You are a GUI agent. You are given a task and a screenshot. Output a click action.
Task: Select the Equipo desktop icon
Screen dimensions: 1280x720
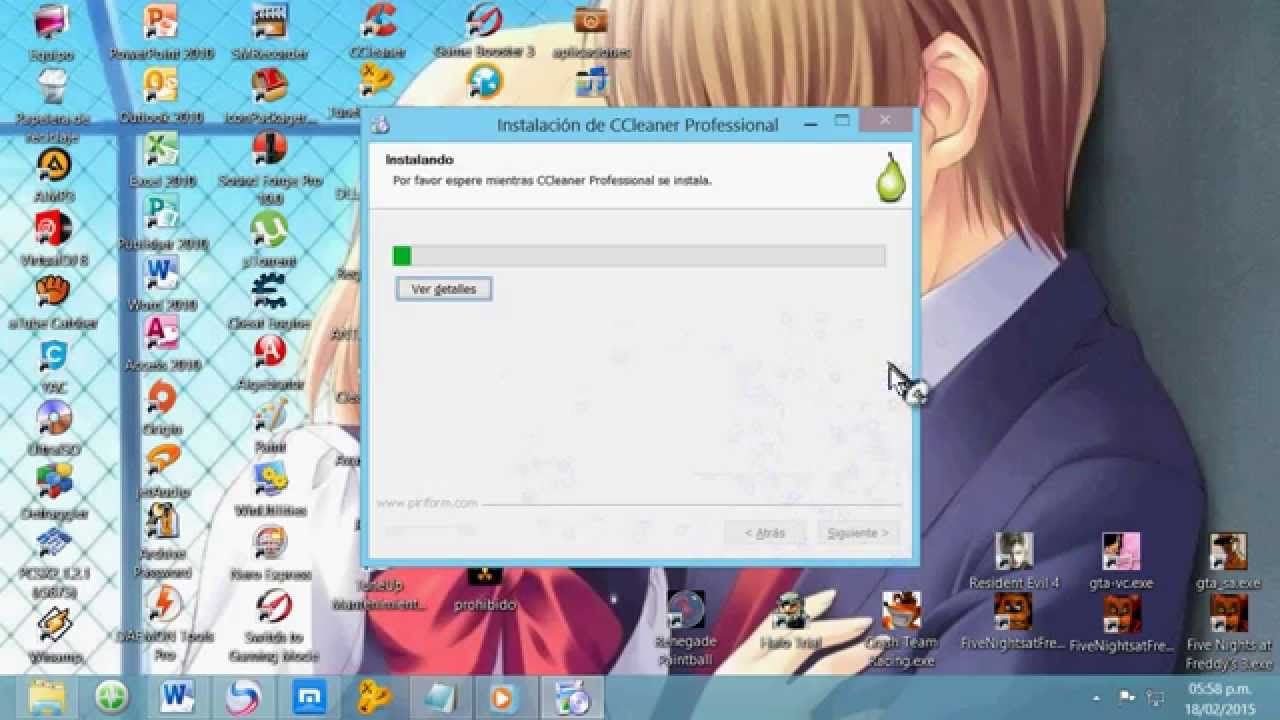tap(52, 32)
